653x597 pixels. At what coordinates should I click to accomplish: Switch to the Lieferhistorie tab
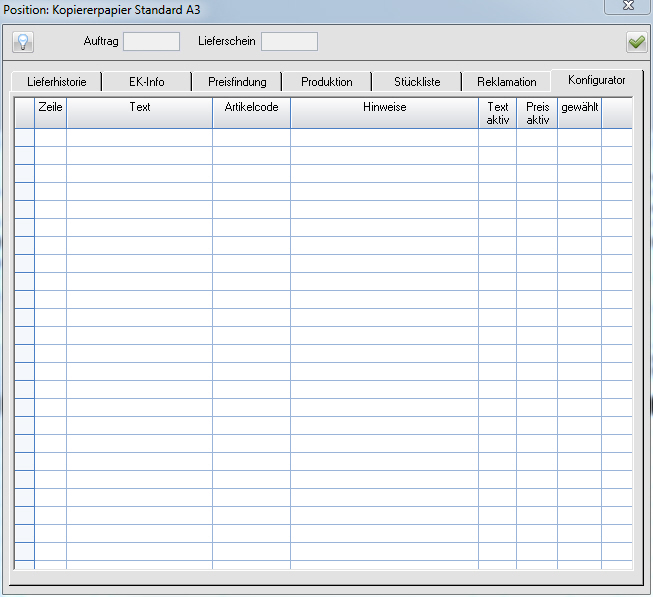pos(57,82)
